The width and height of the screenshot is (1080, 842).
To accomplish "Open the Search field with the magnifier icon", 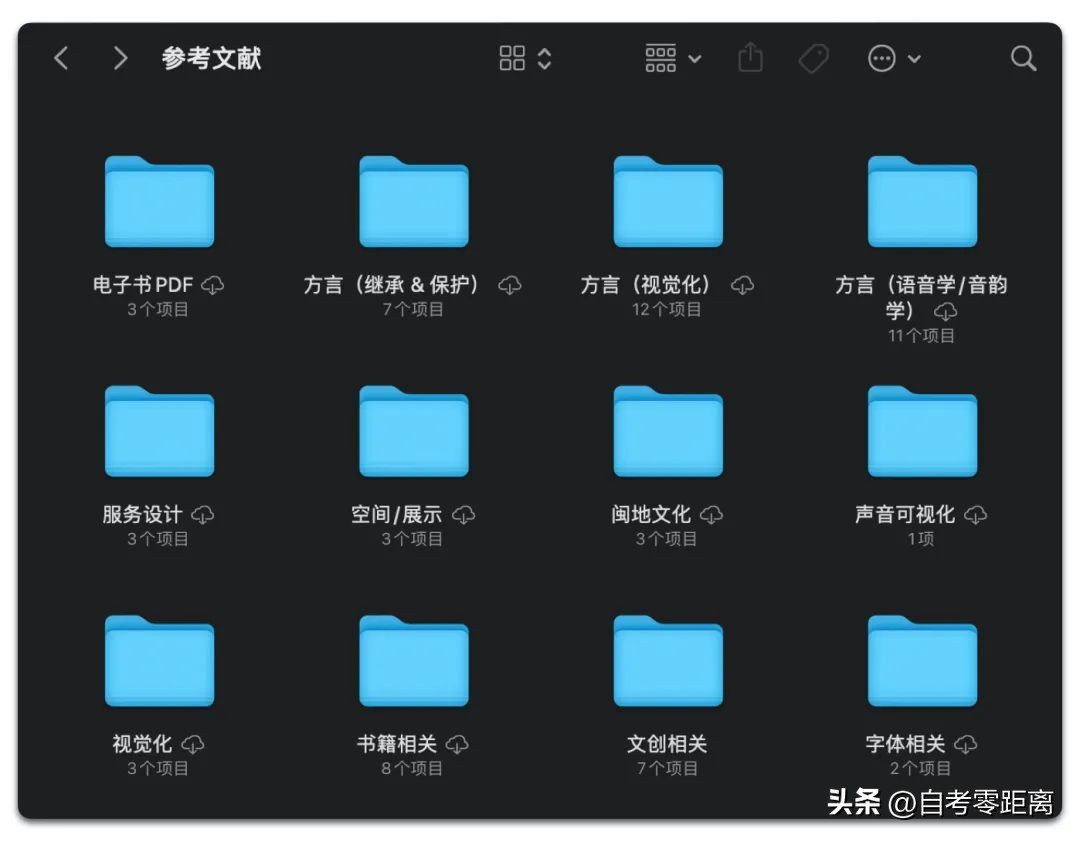I will [1023, 58].
